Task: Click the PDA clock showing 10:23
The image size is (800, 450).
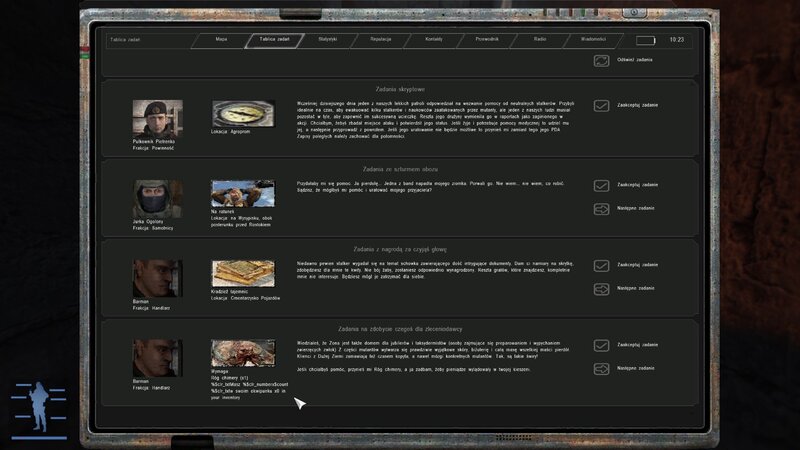Action: [x=677, y=41]
